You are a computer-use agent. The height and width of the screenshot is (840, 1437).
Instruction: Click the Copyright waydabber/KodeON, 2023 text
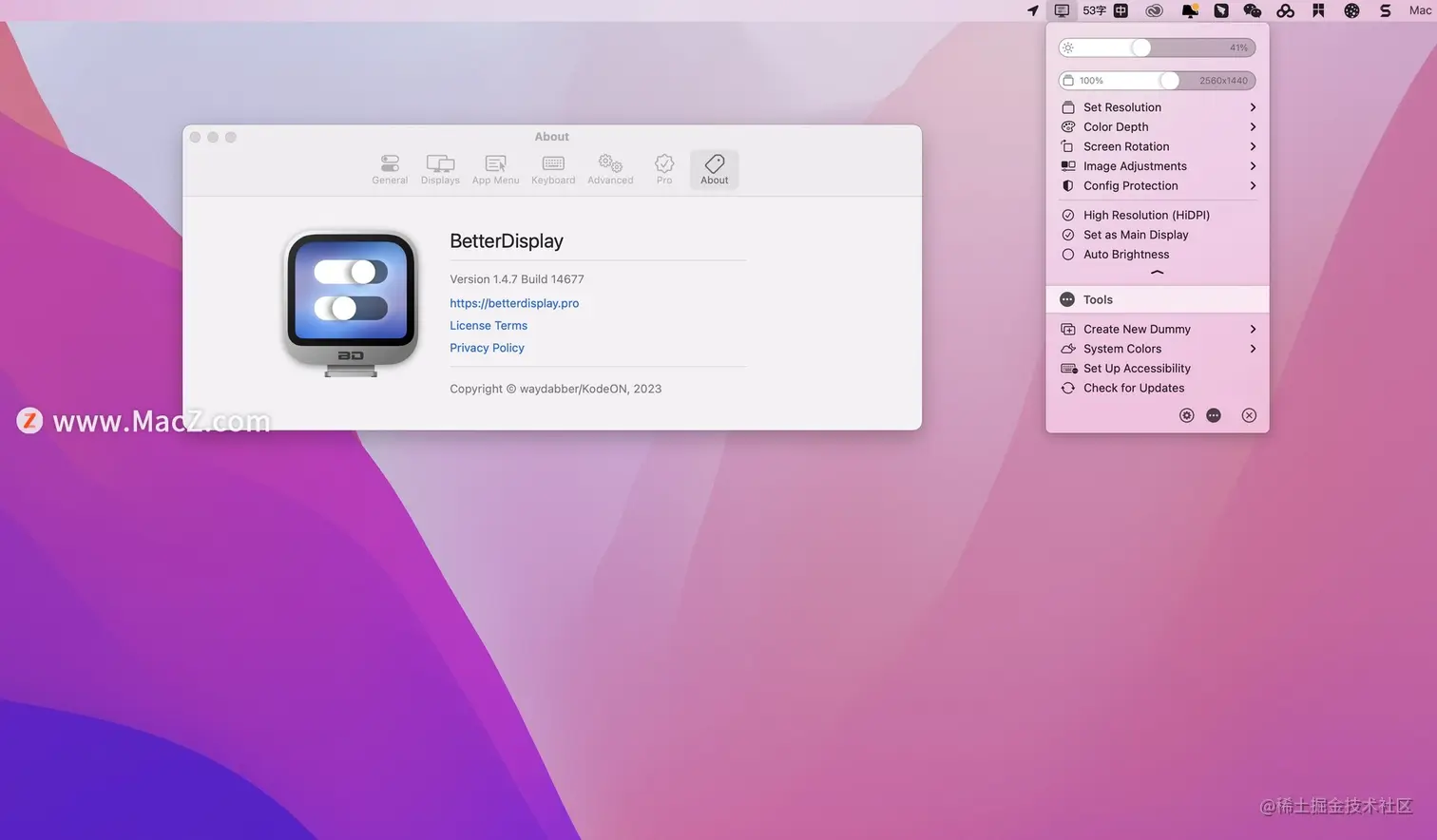[556, 389]
